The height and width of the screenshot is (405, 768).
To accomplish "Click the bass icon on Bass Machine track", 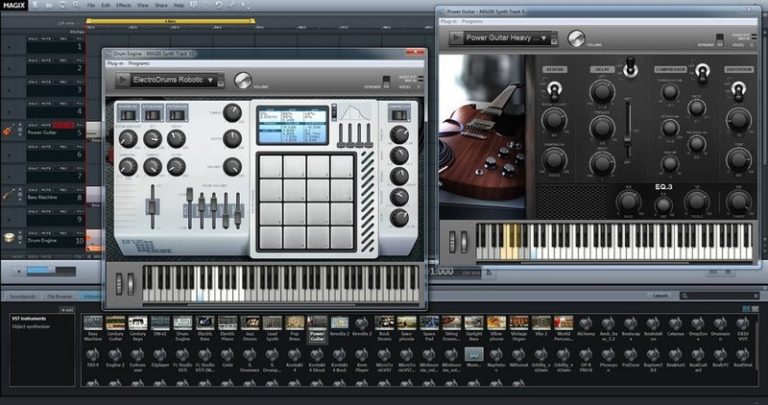I will click(x=8, y=194).
